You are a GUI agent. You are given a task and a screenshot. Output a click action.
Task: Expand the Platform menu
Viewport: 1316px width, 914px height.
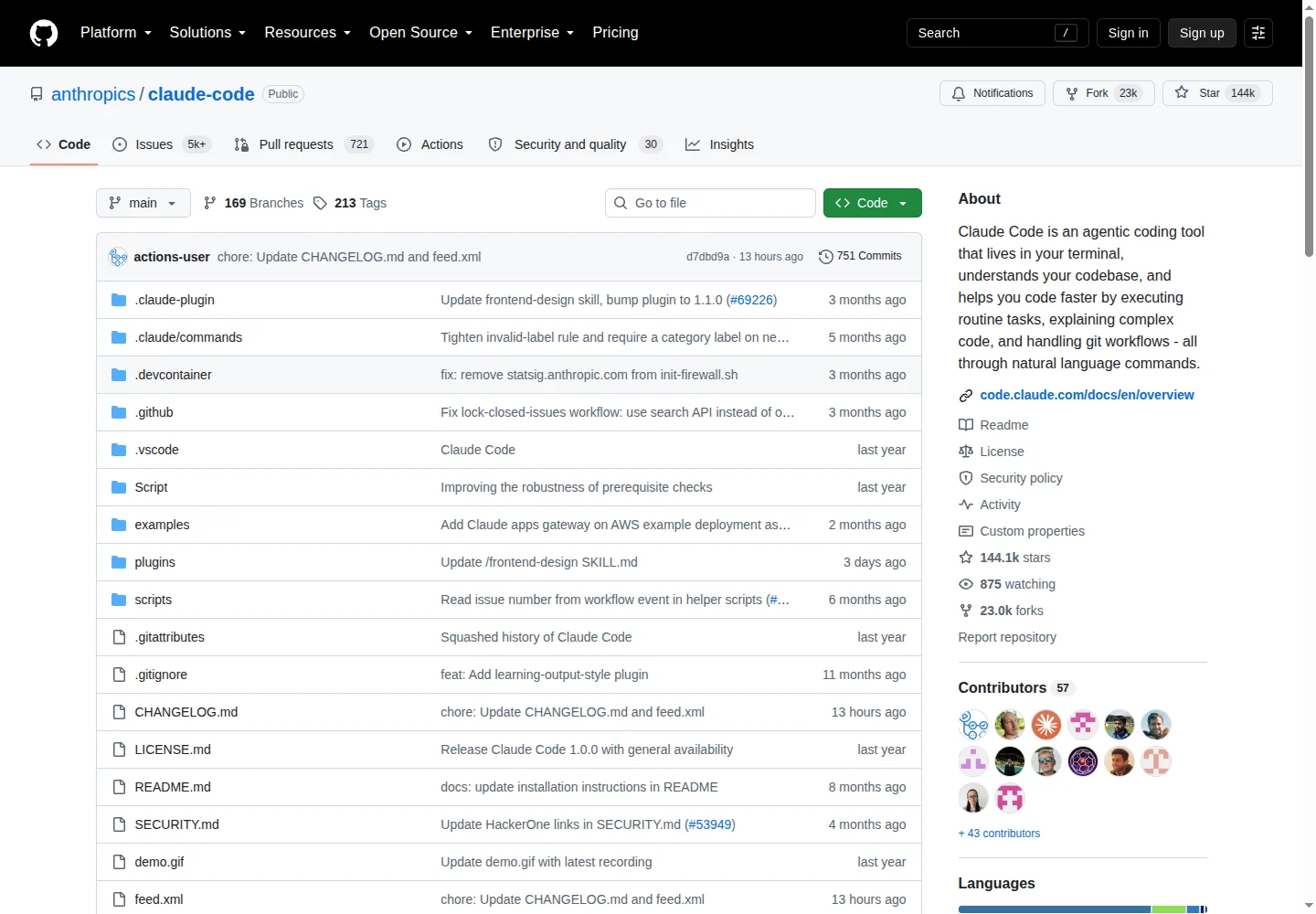point(116,33)
